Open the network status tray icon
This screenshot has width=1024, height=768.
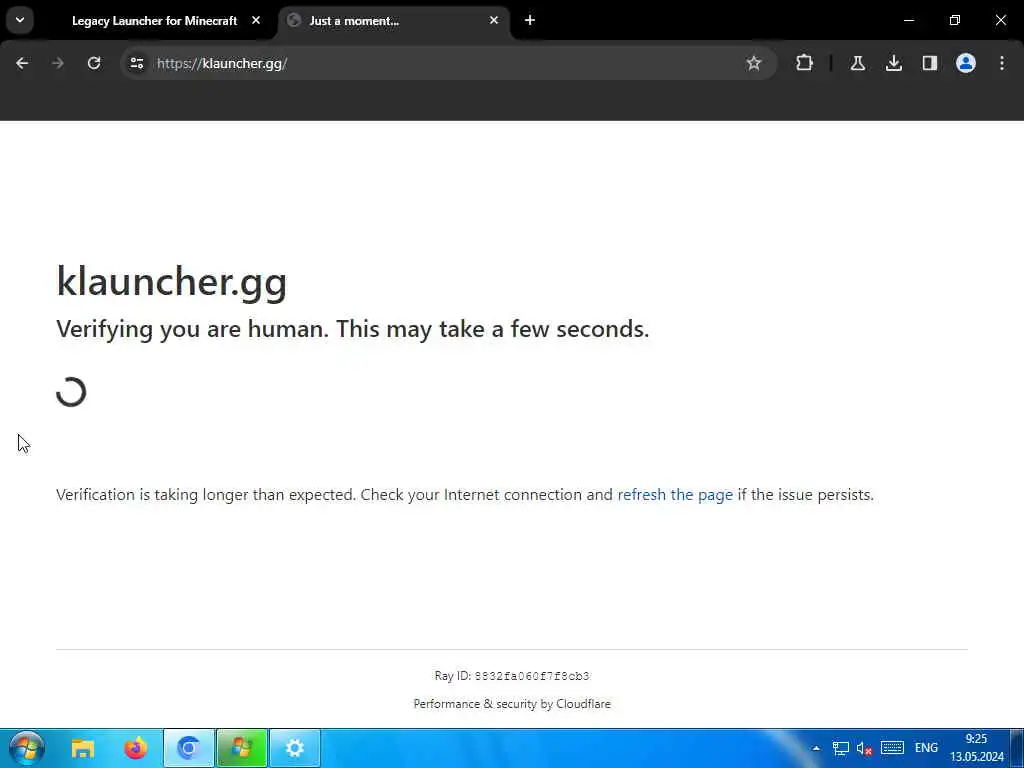coord(840,748)
